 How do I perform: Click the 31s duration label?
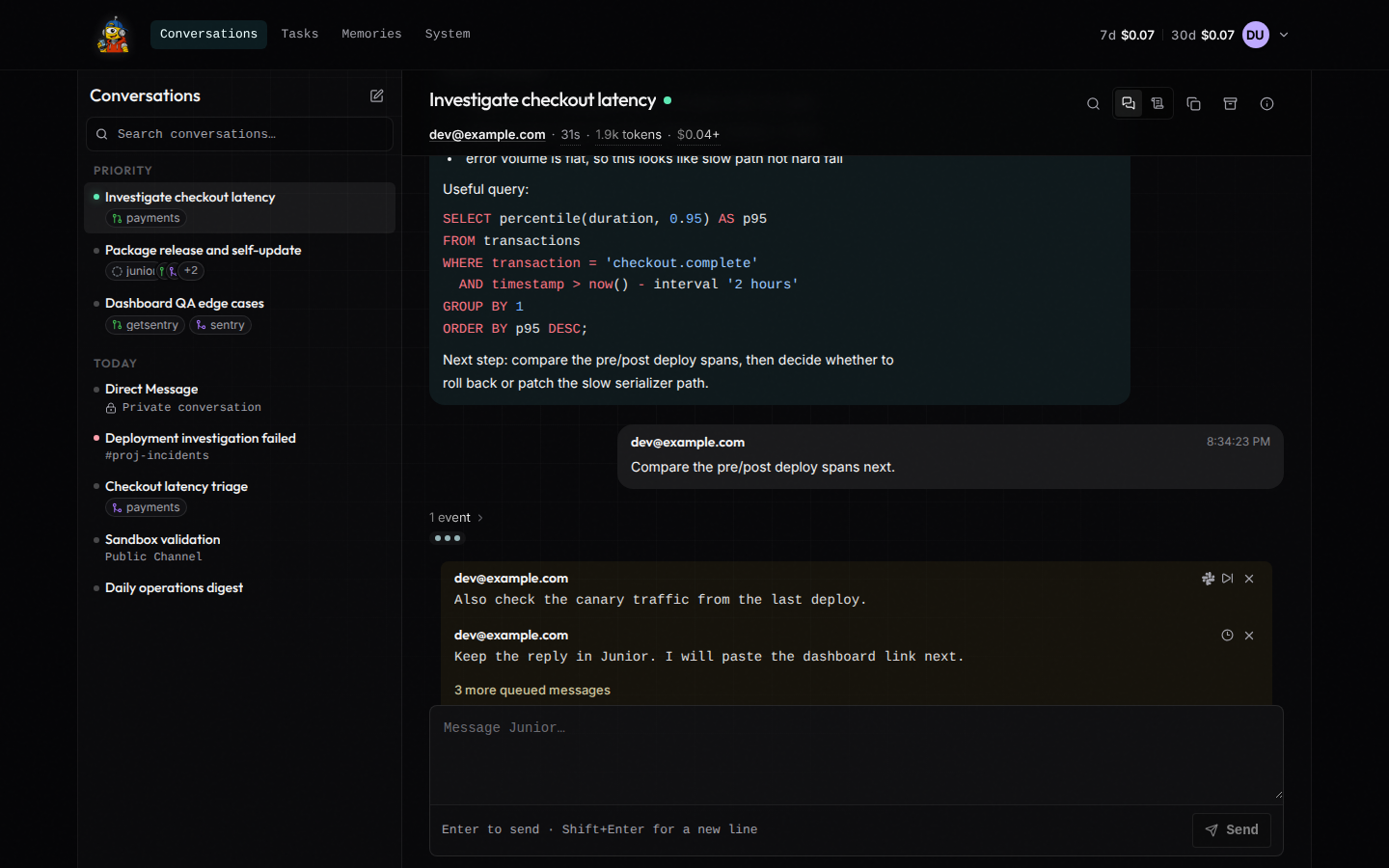click(x=570, y=135)
